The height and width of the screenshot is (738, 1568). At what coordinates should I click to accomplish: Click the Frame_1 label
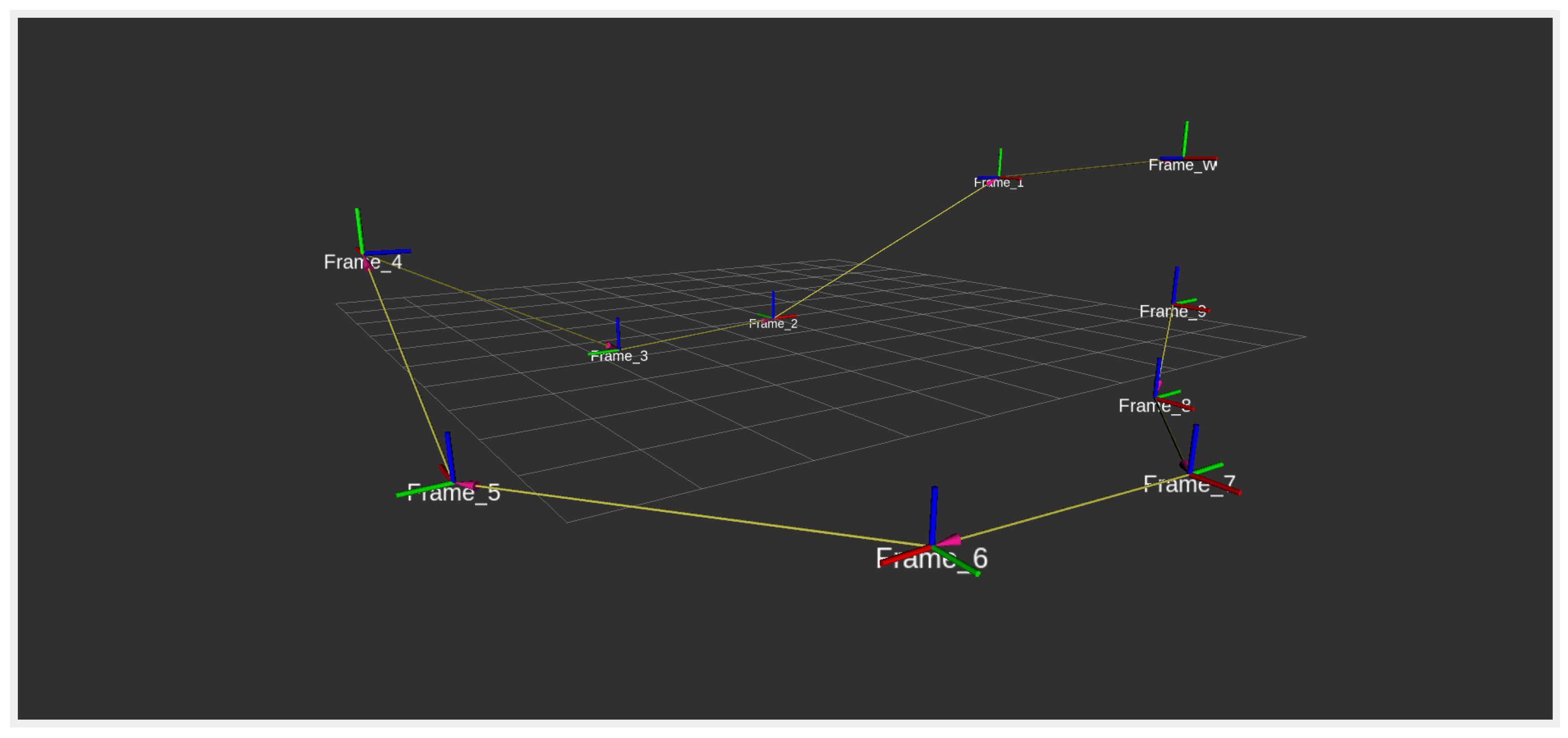pos(998,183)
